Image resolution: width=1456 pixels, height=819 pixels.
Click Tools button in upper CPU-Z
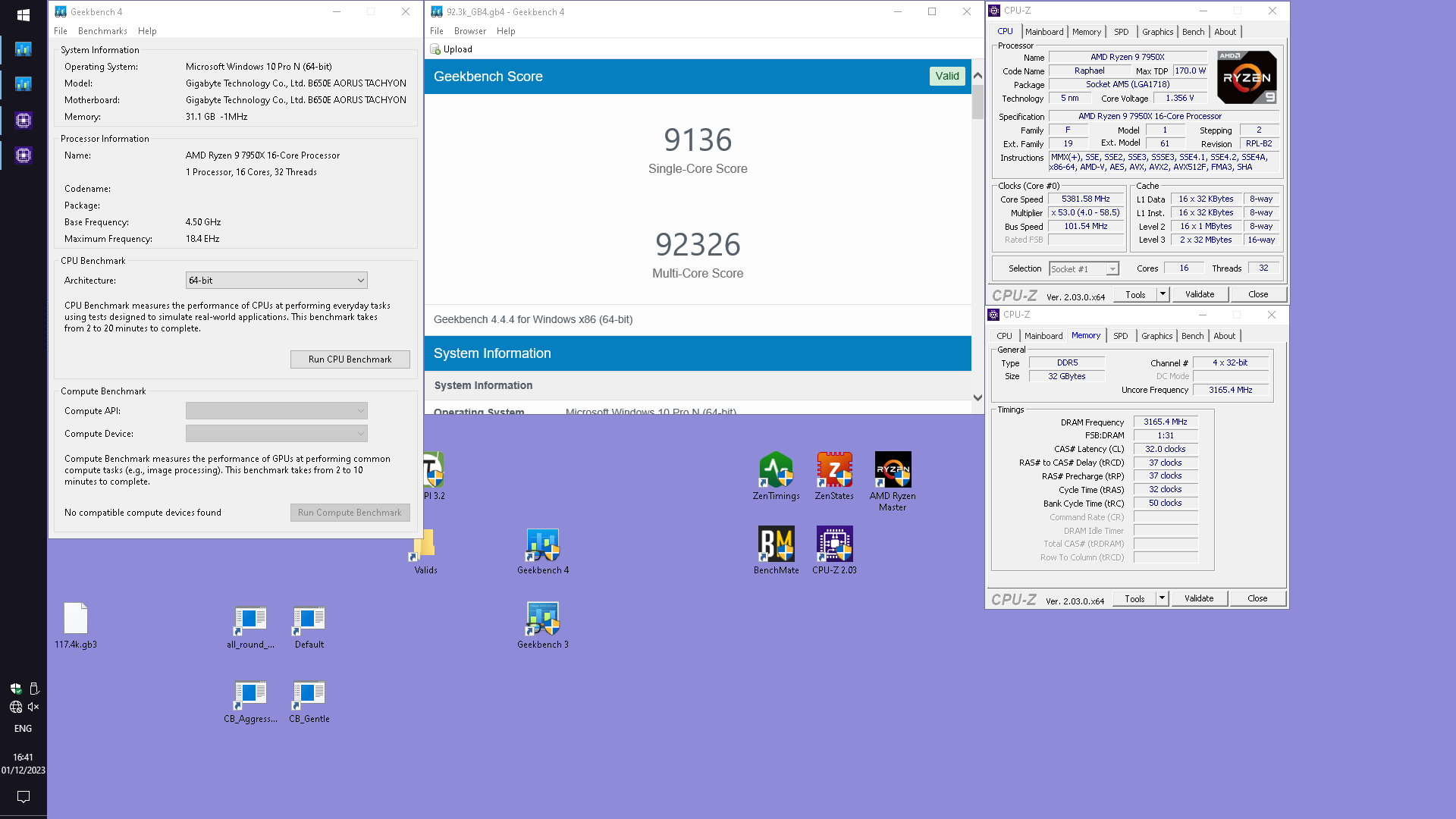pyautogui.click(x=1135, y=294)
